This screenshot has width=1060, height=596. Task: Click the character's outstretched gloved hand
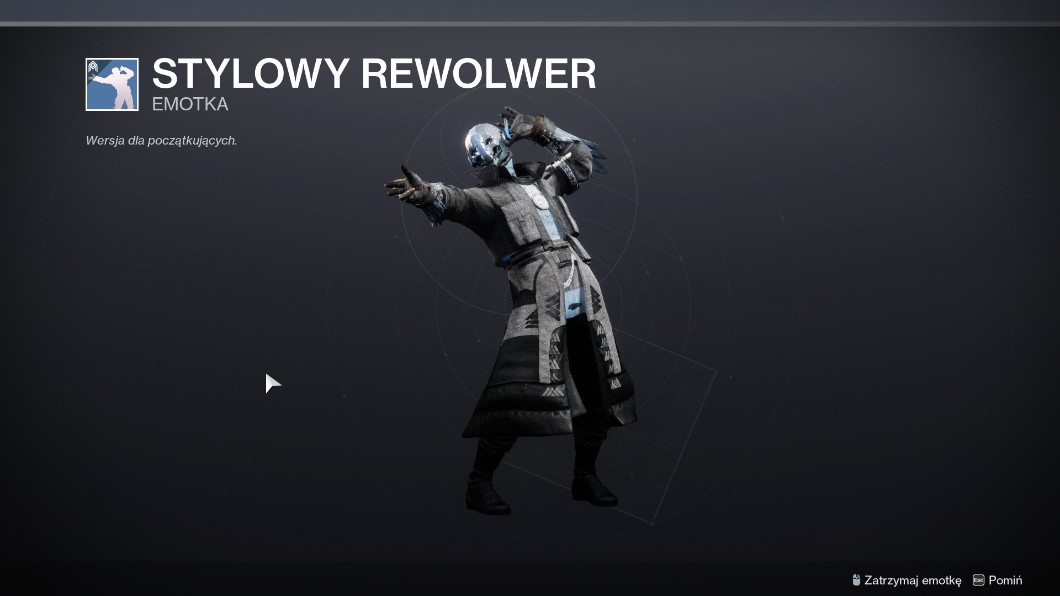[407, 186]
